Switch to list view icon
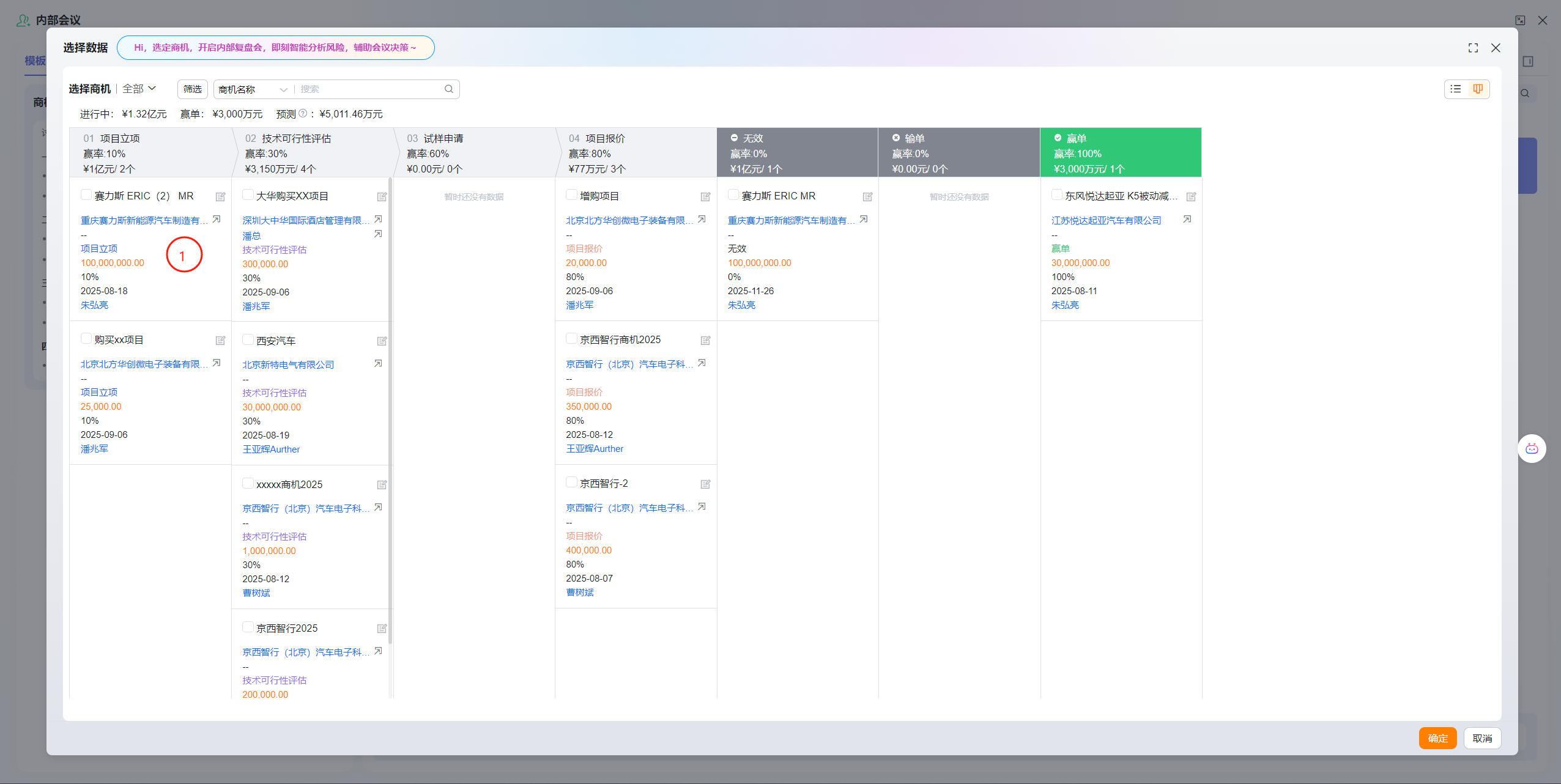 pyautogui.click(x=1456, y=89)
